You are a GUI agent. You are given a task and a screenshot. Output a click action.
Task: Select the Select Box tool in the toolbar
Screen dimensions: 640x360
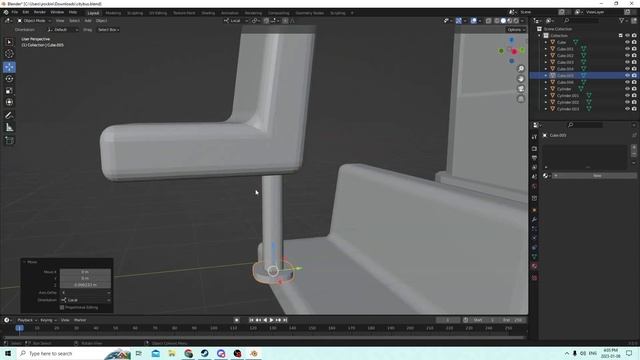coord(9,42)
